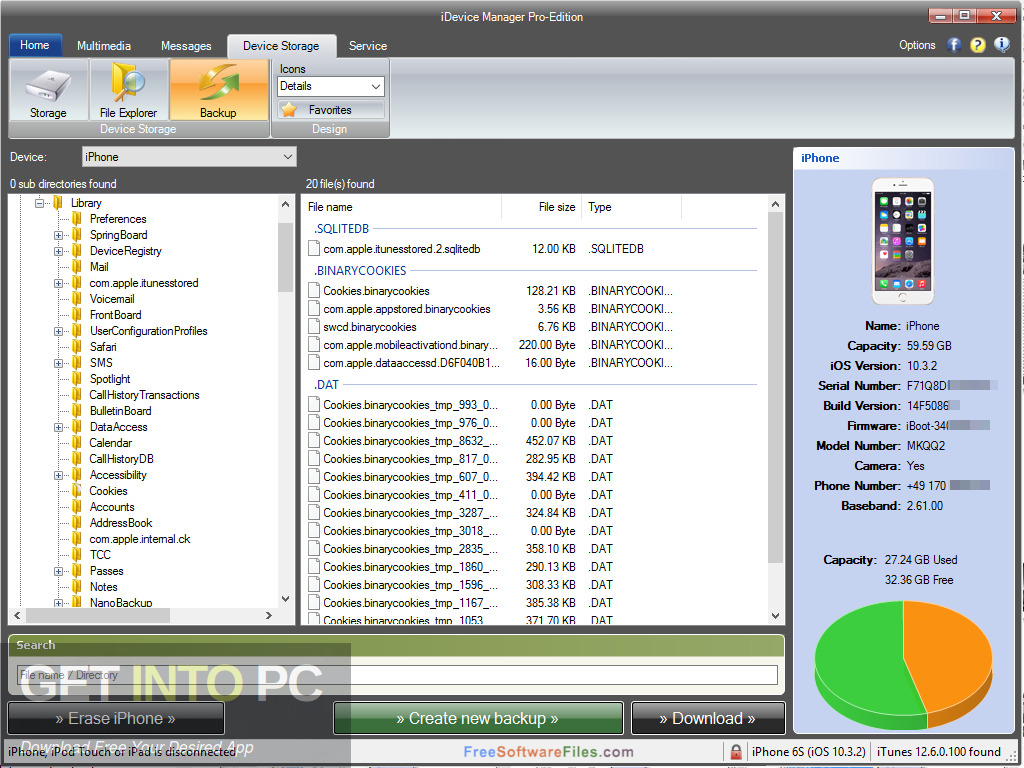Select the Cookies folder icon
Viewport: 1024px width, 768px height.
point(77,491)
